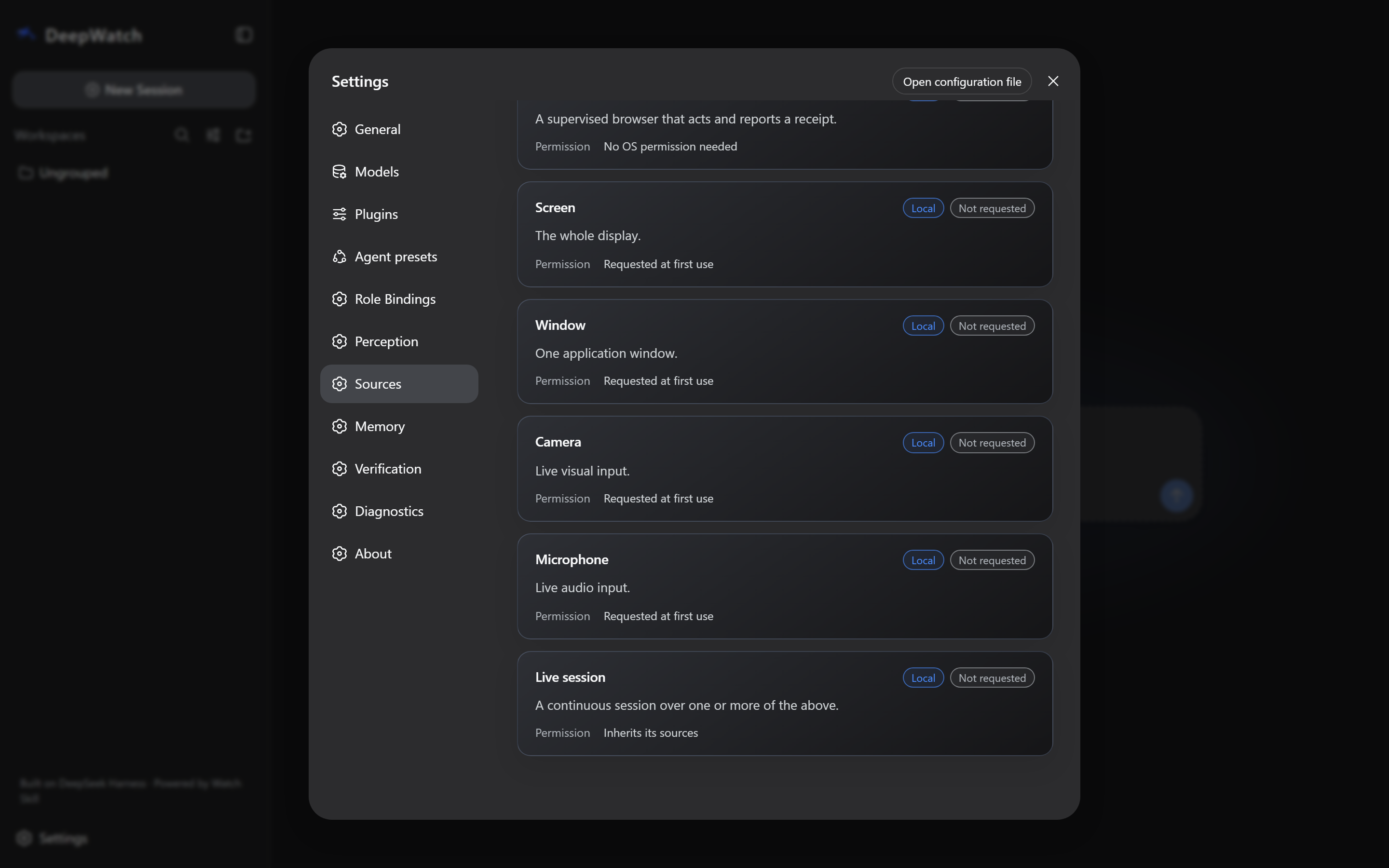
Task: Click the Workspaces search icon
Action: coord(182,135)
